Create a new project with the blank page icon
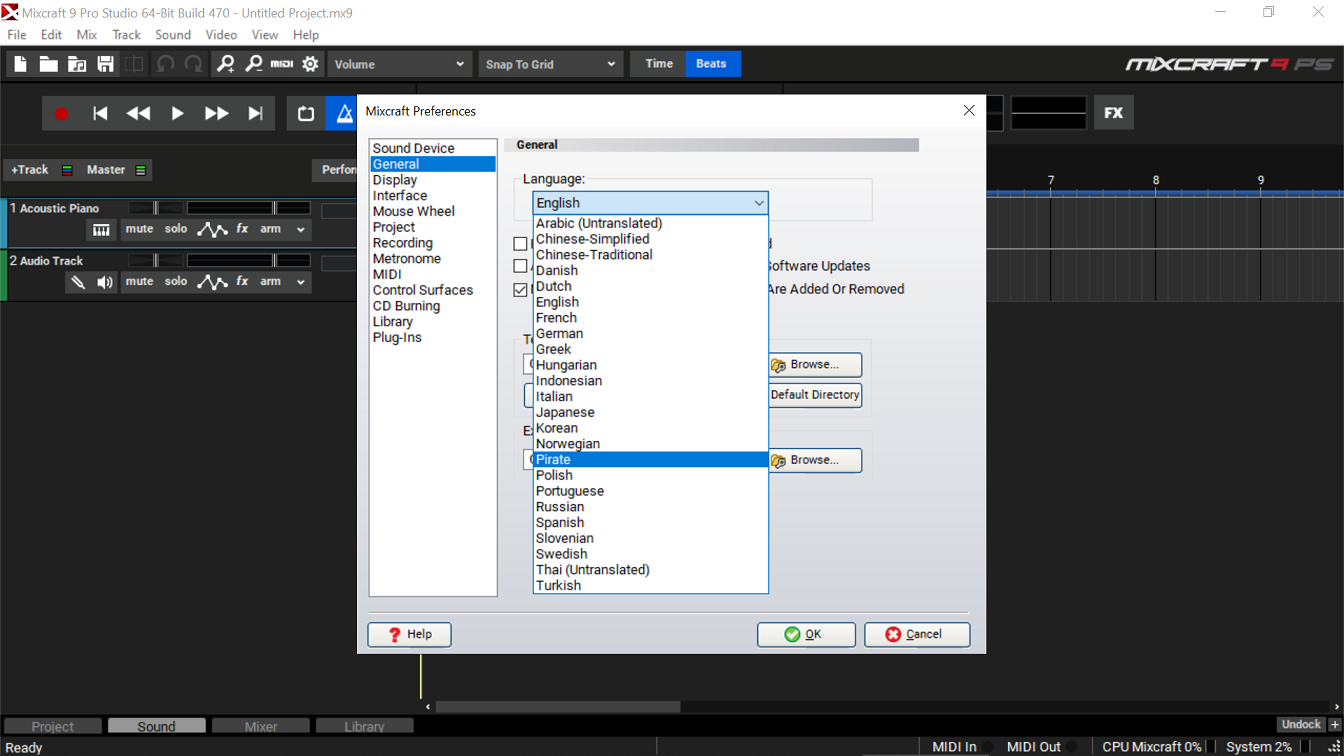The image size is (1344, 756). 20,64
